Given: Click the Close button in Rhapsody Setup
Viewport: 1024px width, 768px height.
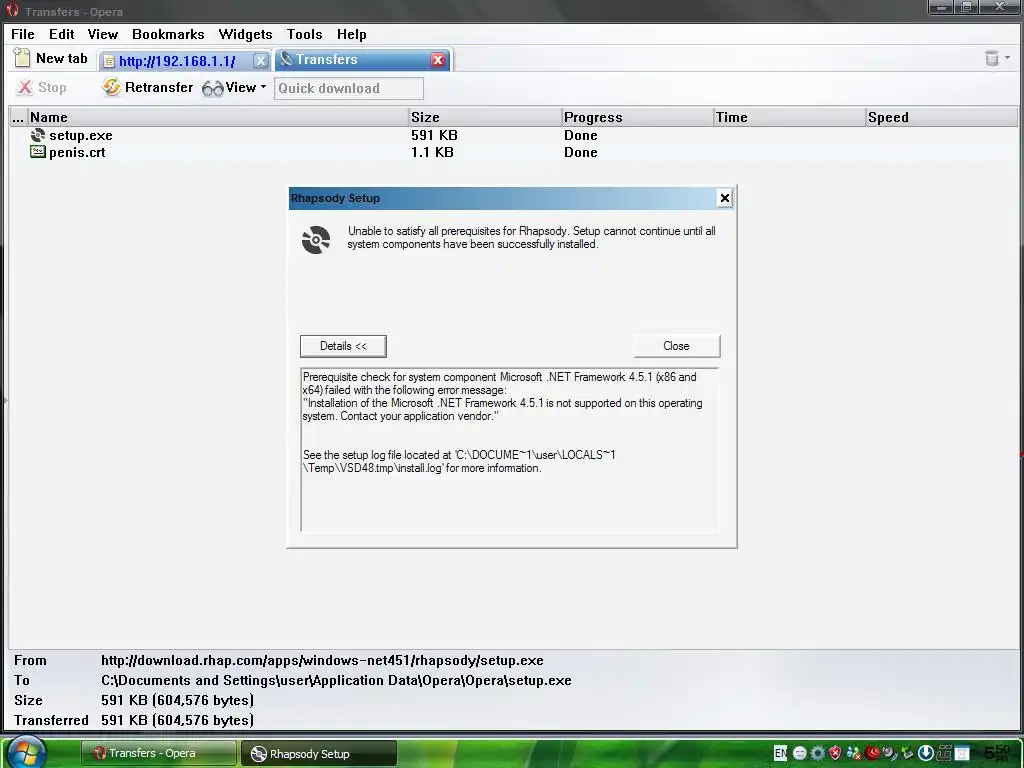Looking at the screenshot, I should [676, 346].
